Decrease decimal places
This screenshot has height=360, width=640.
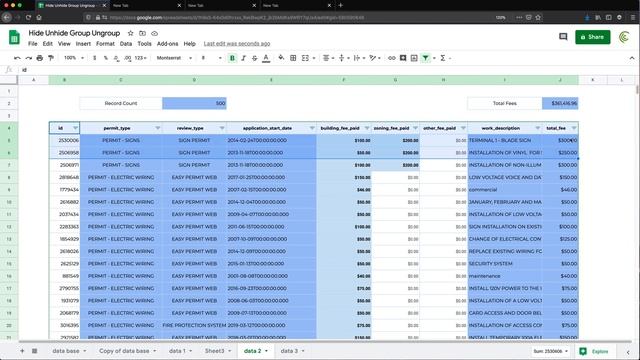coord(116,58)
